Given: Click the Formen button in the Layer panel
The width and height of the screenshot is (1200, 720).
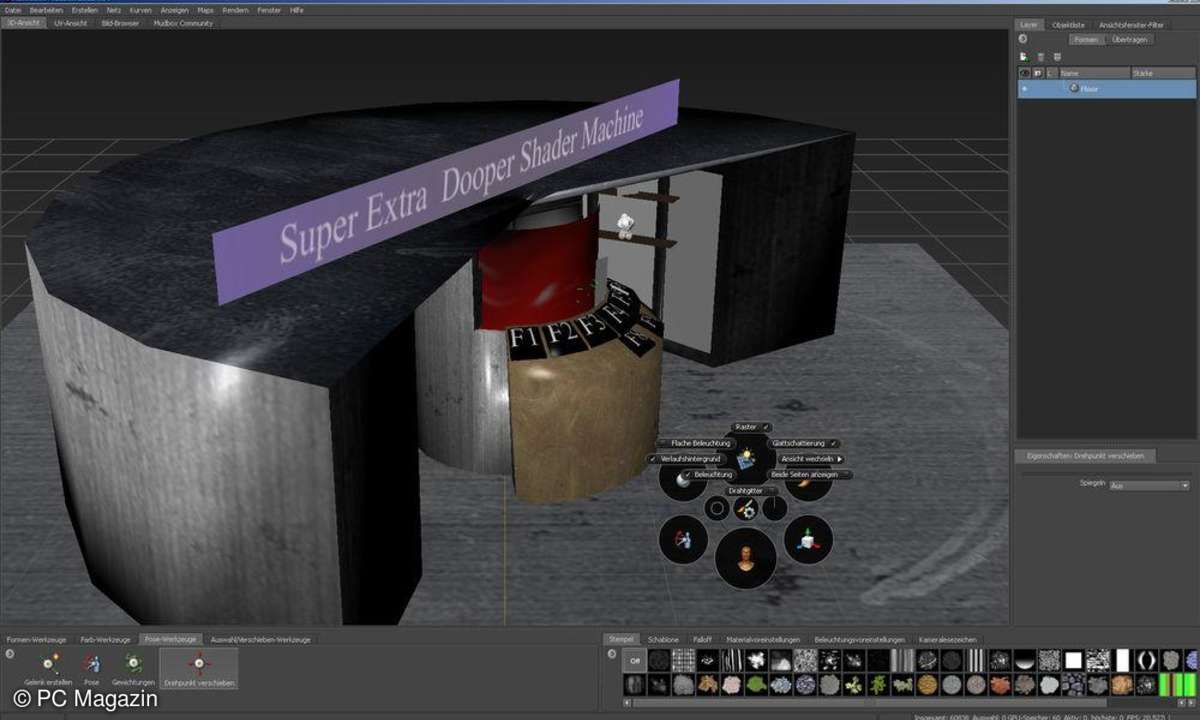Looking at the screenshot, I should [x=1086, y=39].
